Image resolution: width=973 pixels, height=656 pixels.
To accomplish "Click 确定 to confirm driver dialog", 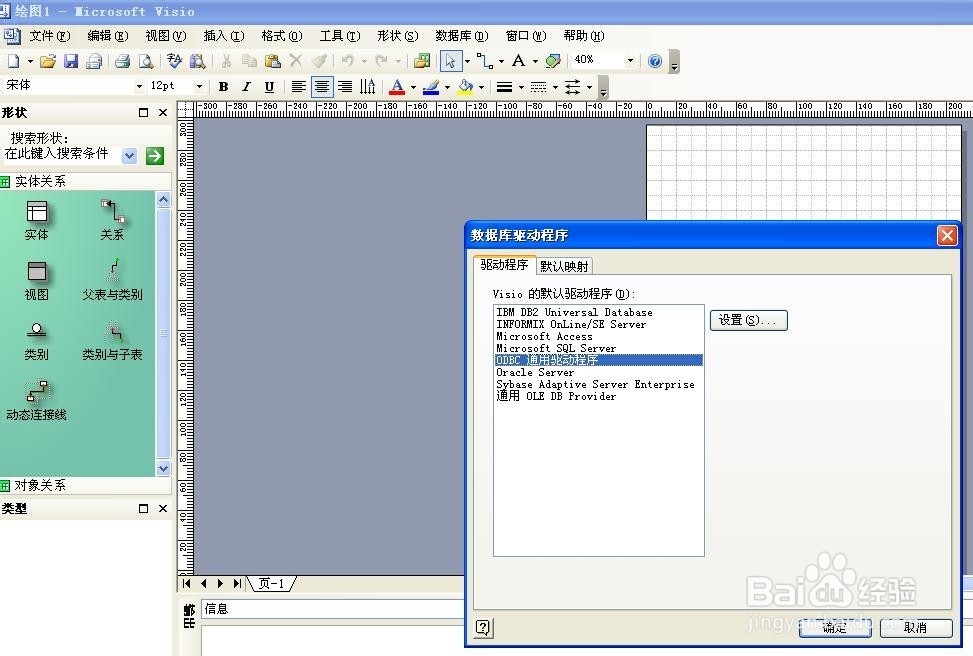I will [x=835, y=627].
